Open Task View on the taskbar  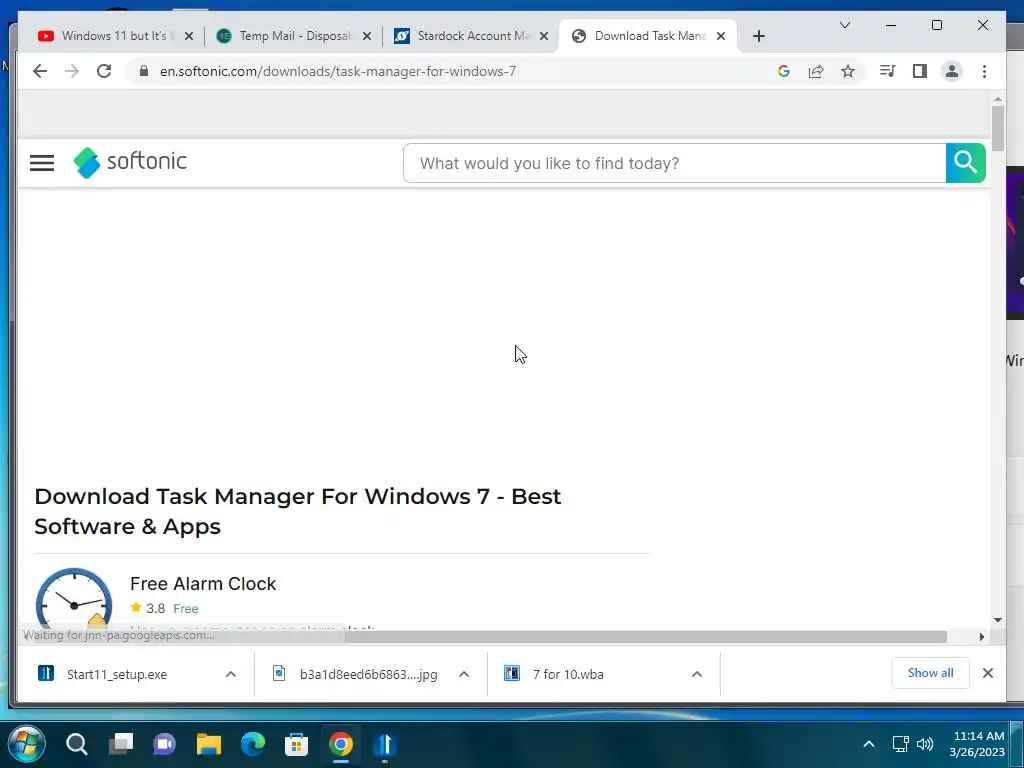121,744
